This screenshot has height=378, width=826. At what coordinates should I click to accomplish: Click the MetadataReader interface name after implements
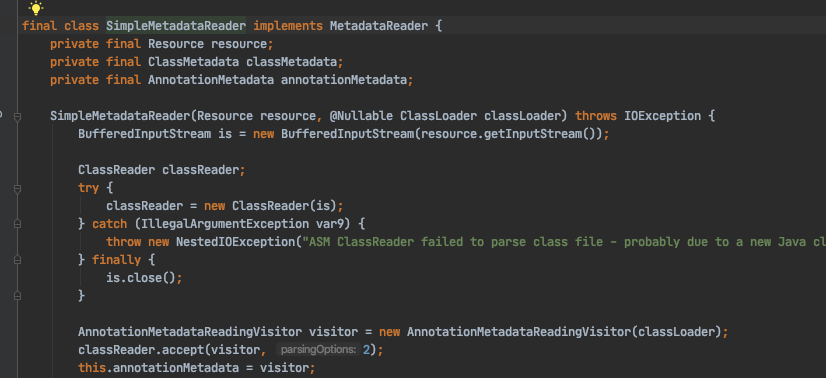(379, 26)
